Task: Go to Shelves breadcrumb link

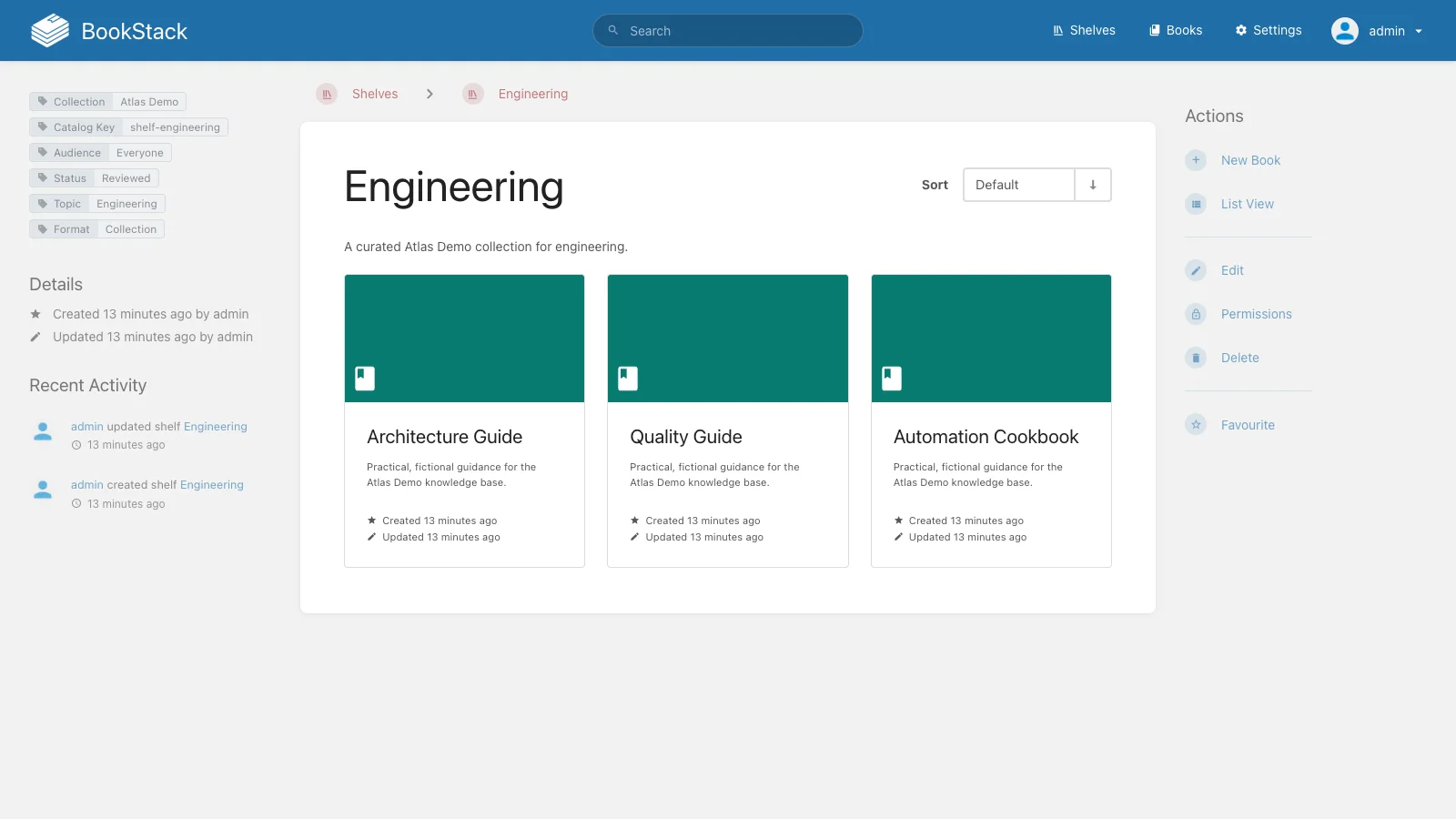Action: click(x=375, y=94)
